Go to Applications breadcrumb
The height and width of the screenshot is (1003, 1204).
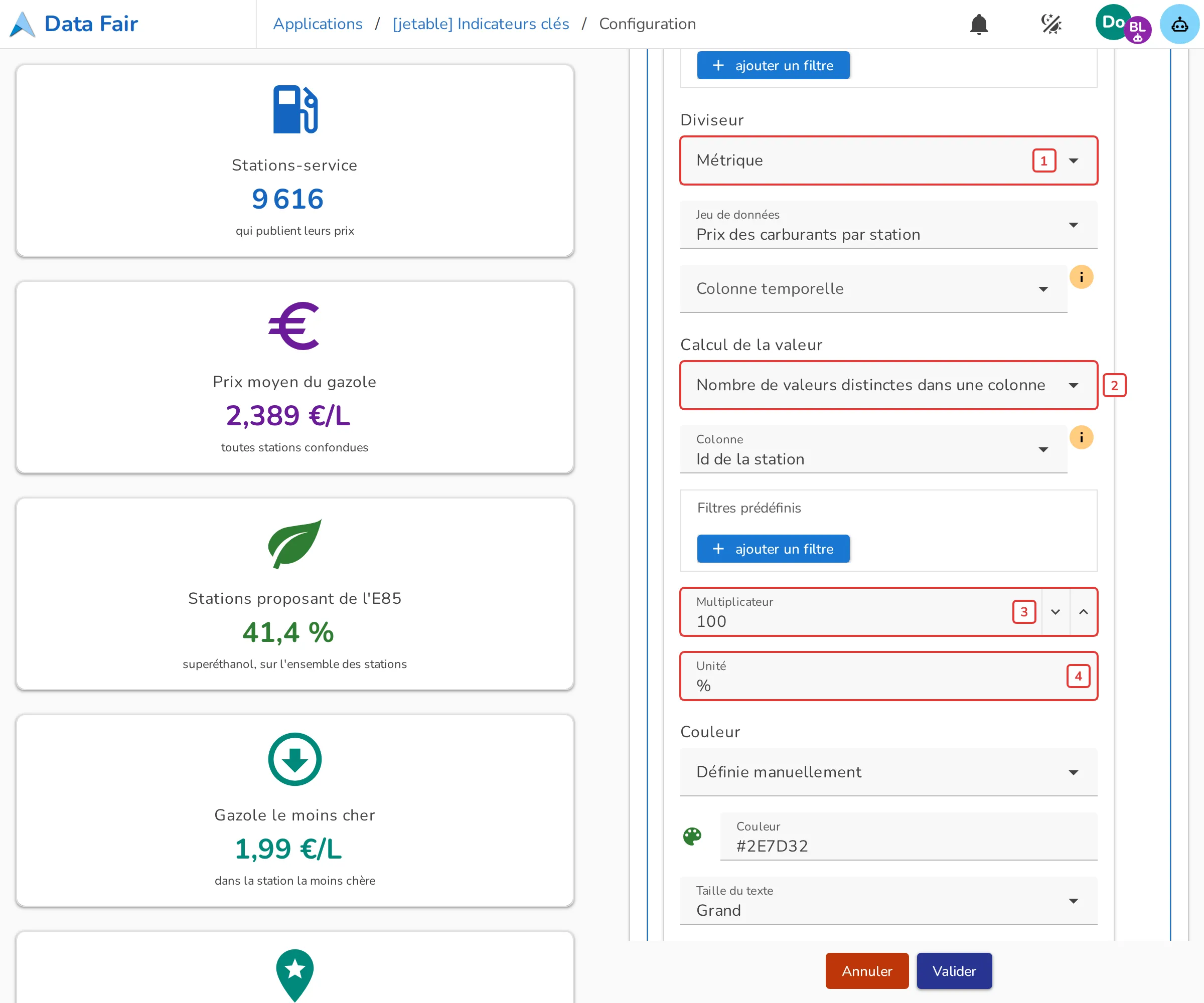318,24
